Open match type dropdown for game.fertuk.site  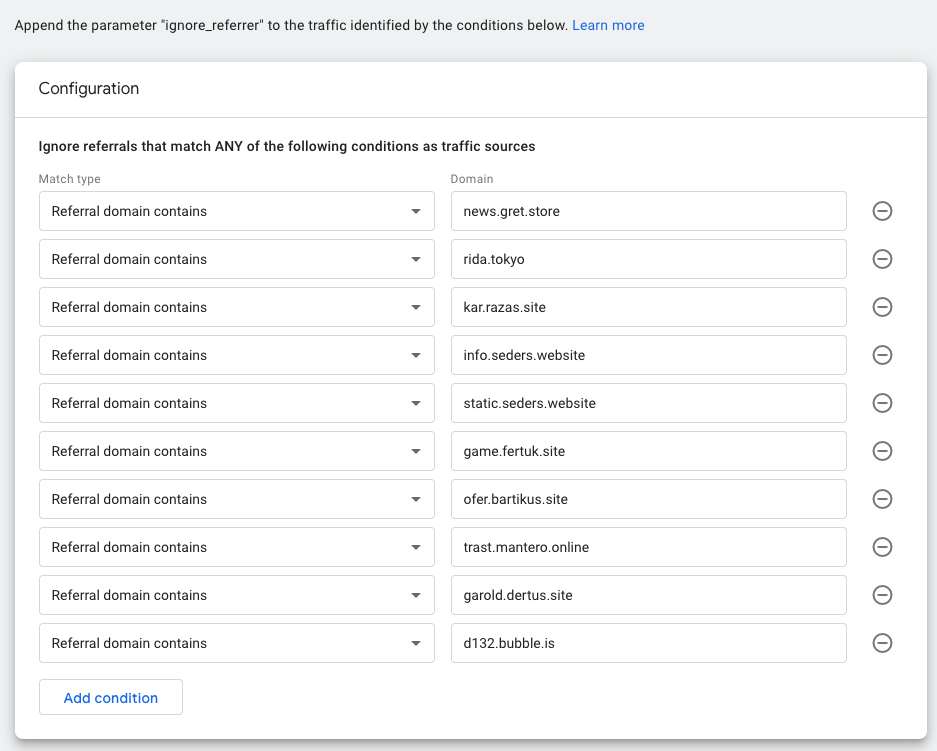(236, 451)
